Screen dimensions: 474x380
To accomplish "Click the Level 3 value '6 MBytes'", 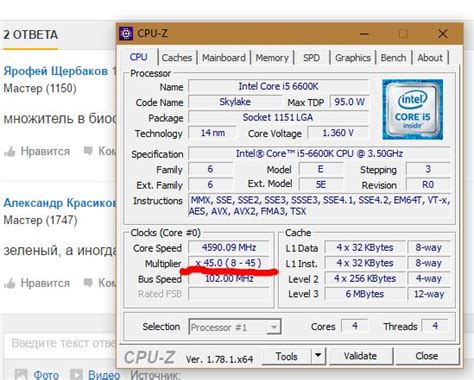I will 365,294.
